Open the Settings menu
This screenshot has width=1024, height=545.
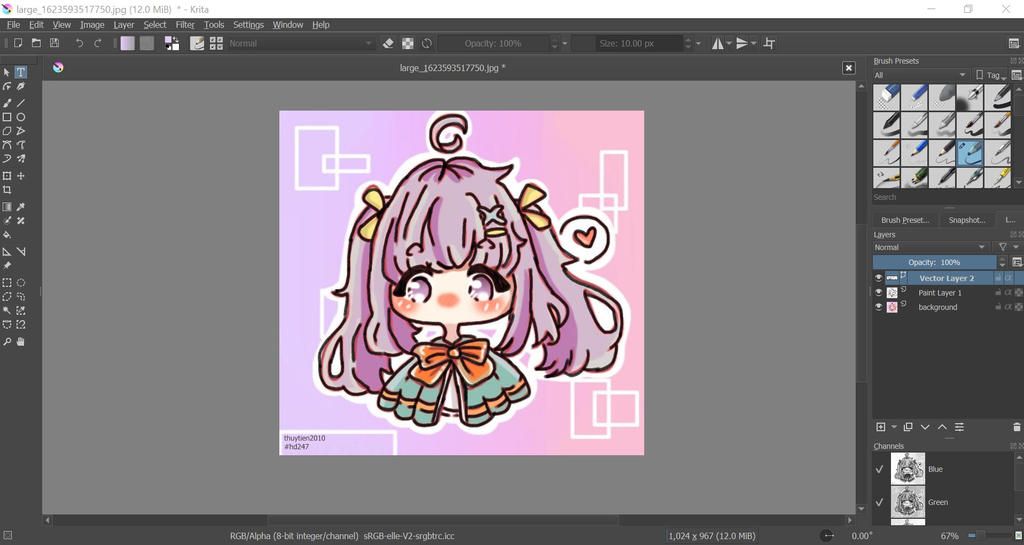click(x=248, y=25)
